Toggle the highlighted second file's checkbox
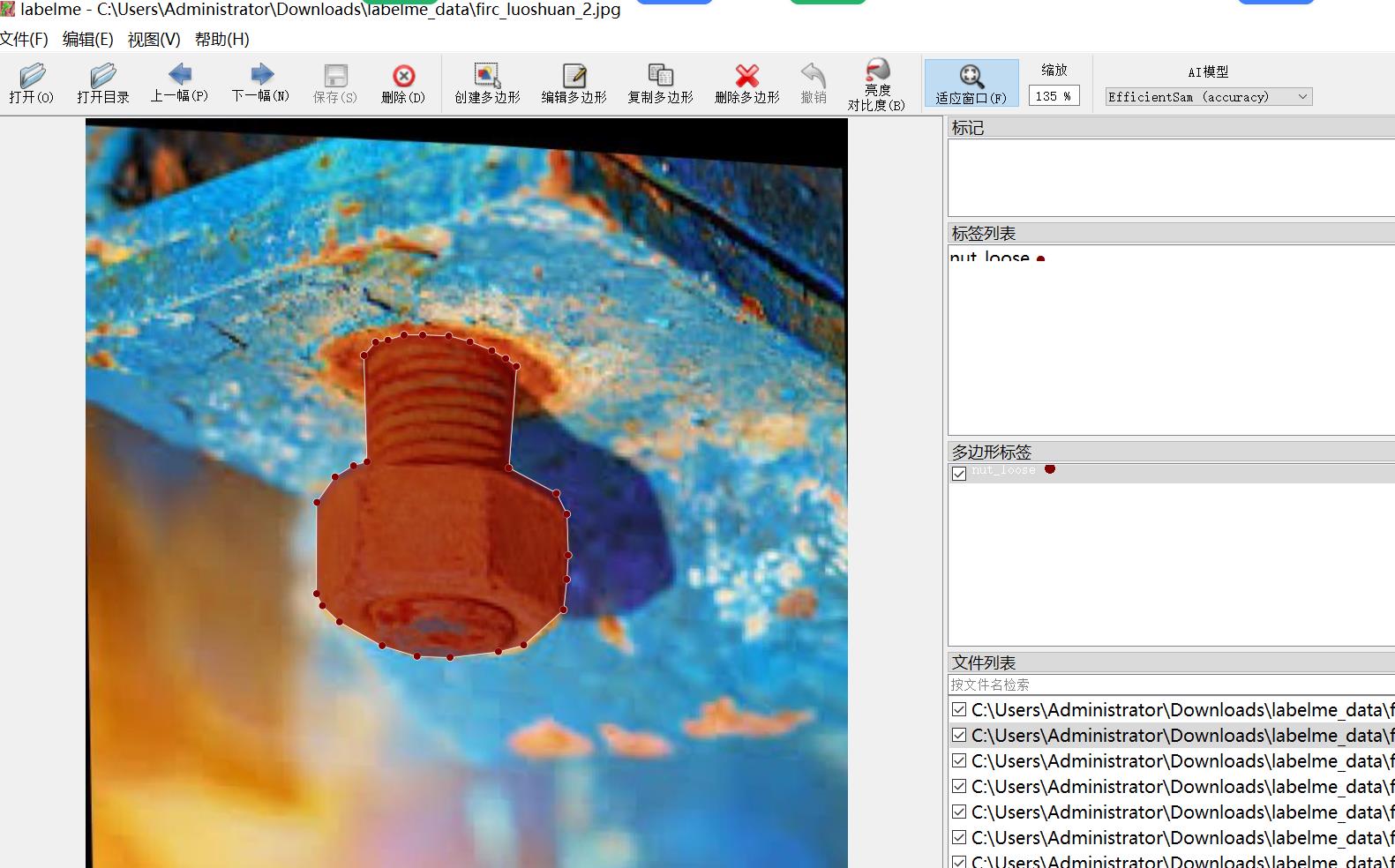The width and height of the screenshot is (1395, 868). point(959,735)
